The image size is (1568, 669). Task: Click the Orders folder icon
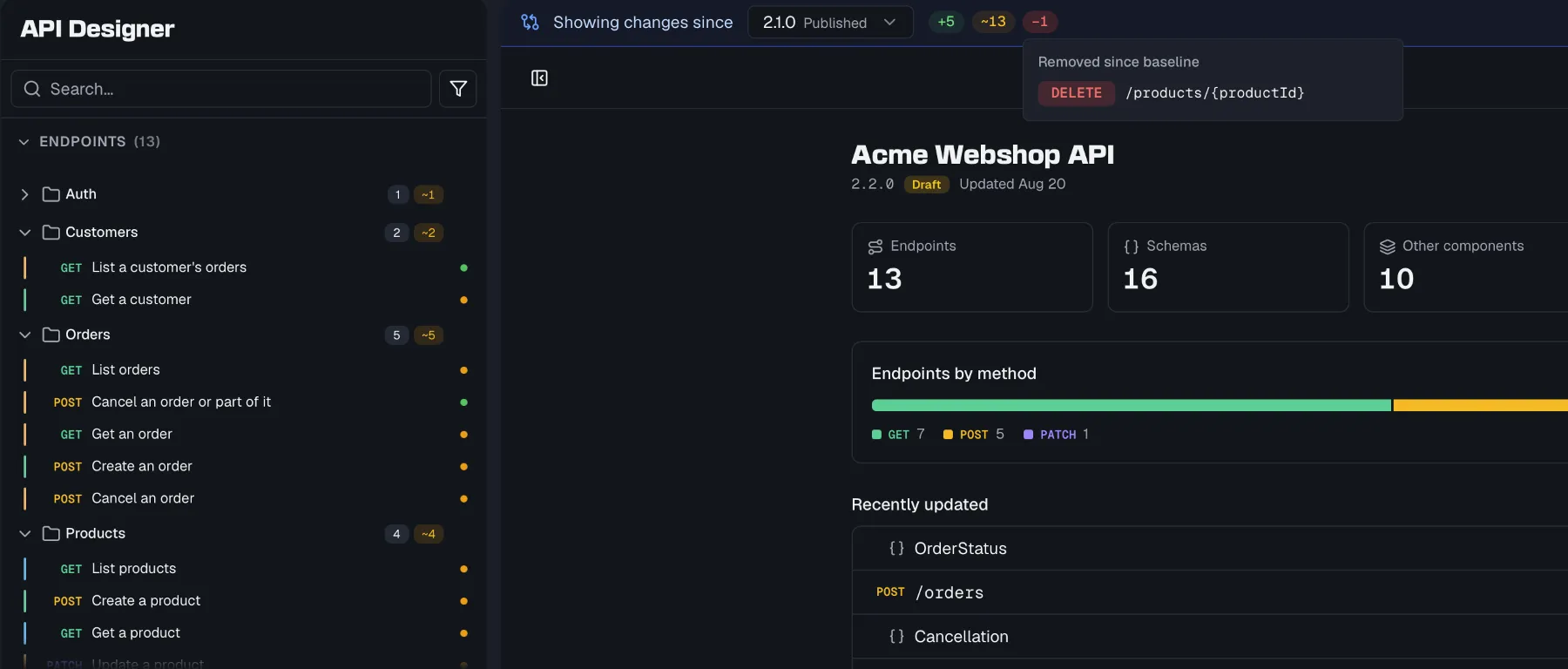coord(51,334)
